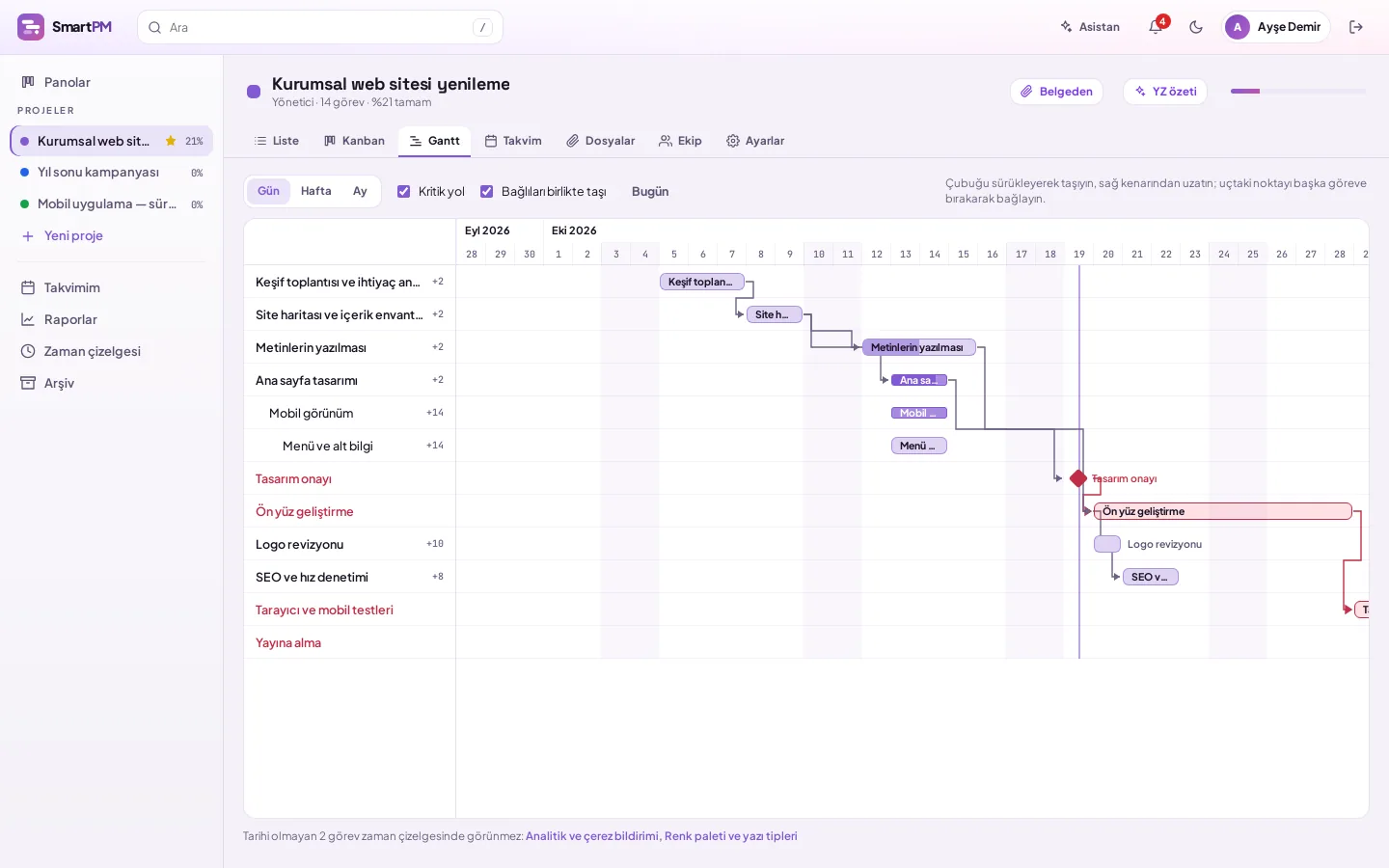Select Yıl sonu kampanyası project
The height and width of the screenshot is (868, 1389).
tap(112, 173)
